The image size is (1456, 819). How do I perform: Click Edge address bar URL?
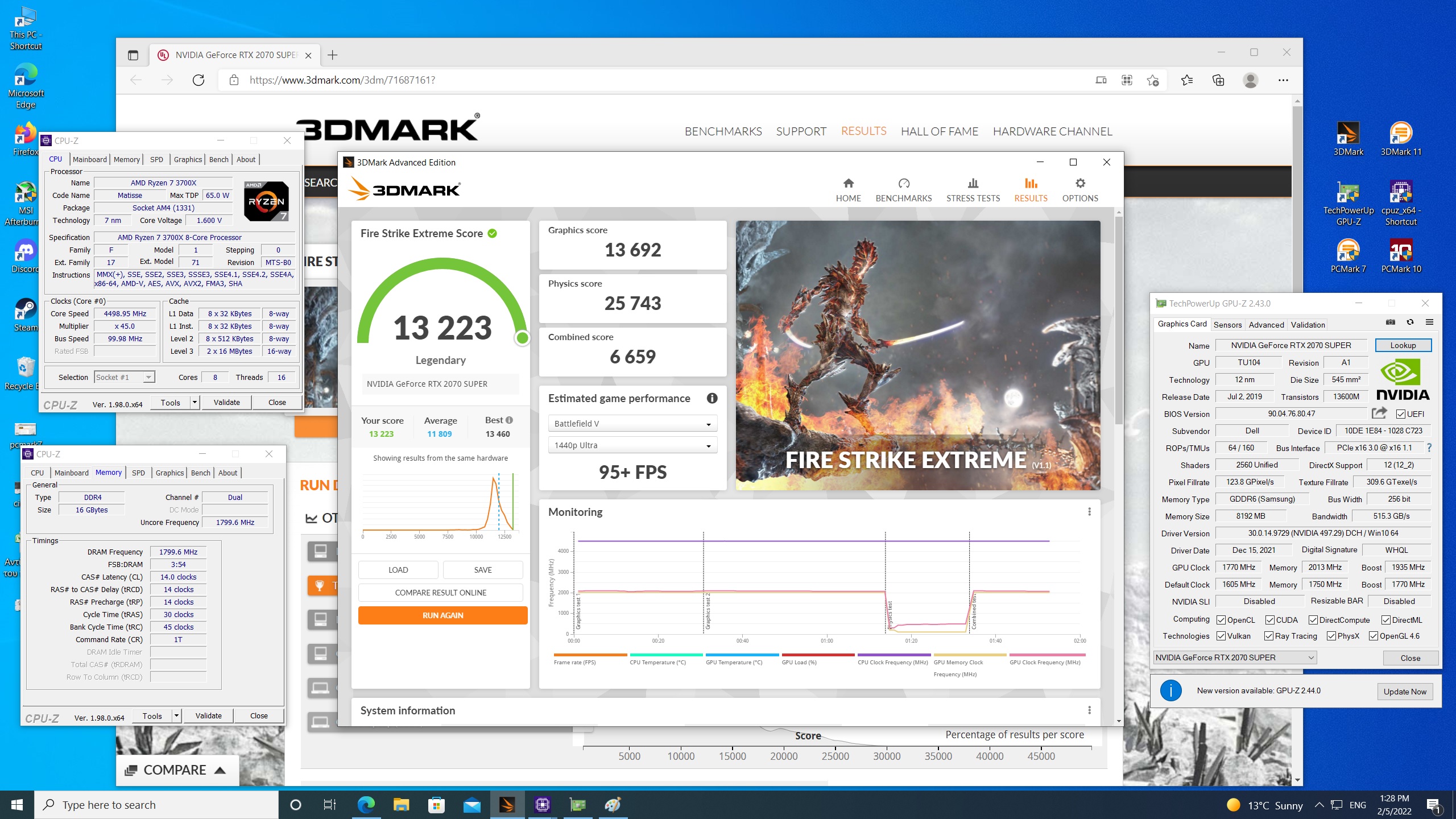pos(342,80)
